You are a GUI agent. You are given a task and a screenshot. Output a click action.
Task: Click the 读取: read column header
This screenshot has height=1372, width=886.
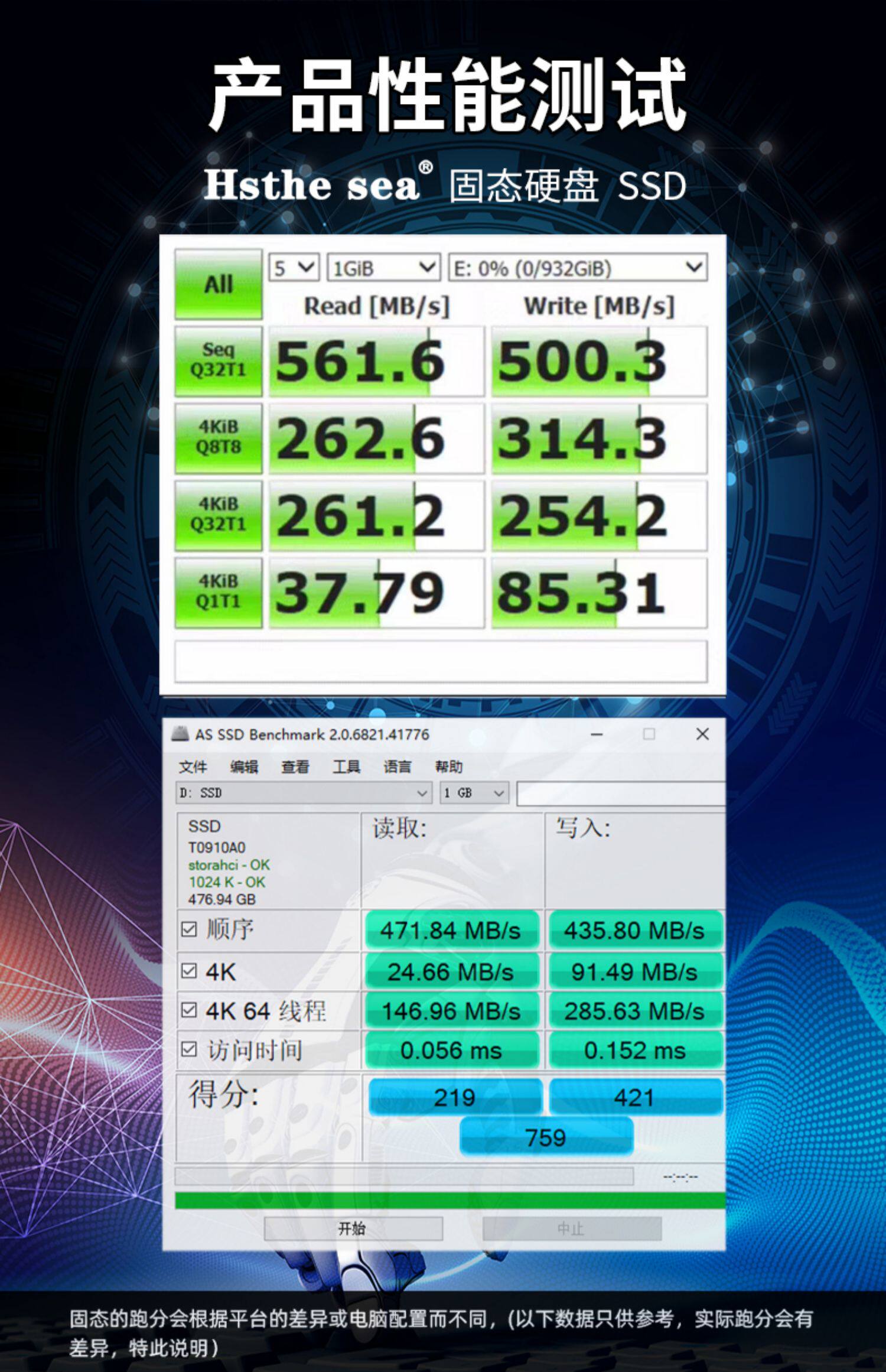tap(399, 828)
